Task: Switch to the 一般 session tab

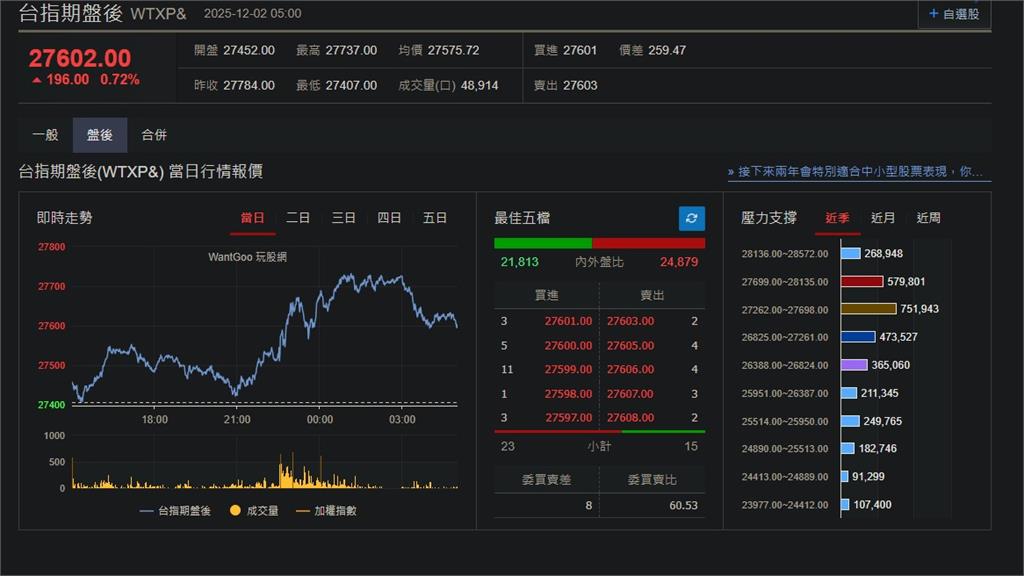Action: pos(45,135)
